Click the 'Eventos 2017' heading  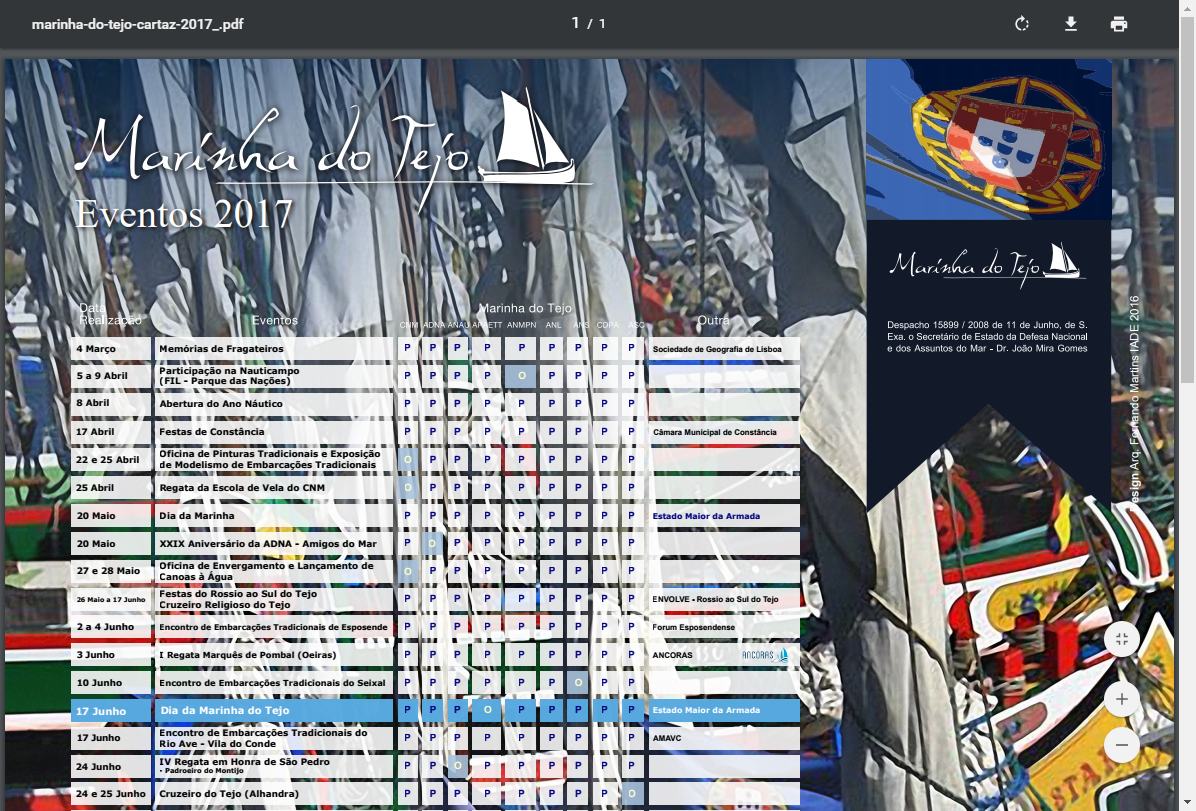[x=184, y=214]
